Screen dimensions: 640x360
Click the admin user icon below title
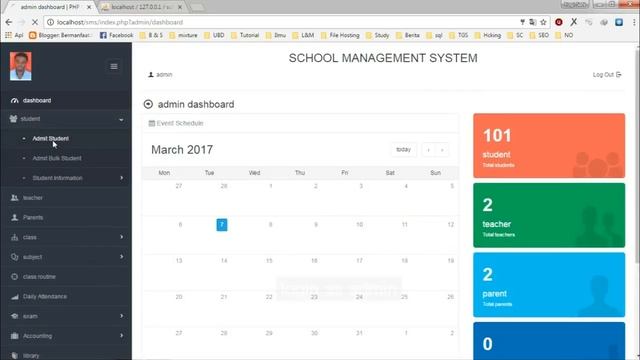pyautogui.click(x=151, y=75)
